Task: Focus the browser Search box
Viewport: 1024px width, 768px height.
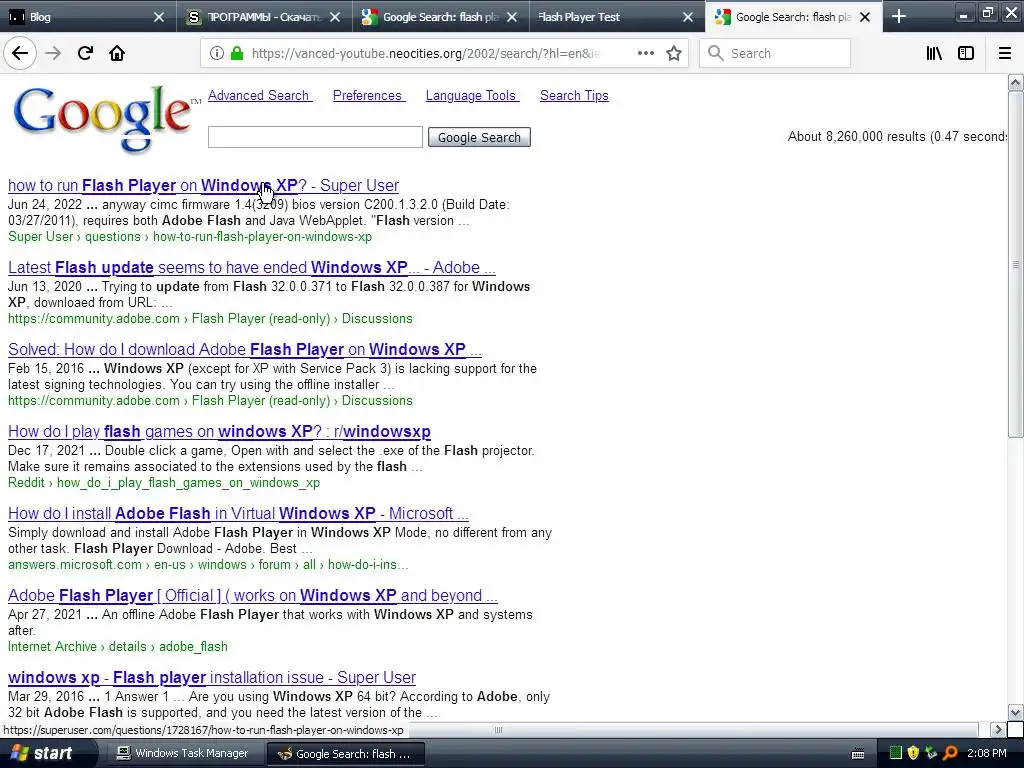Action: pos(775,54)
